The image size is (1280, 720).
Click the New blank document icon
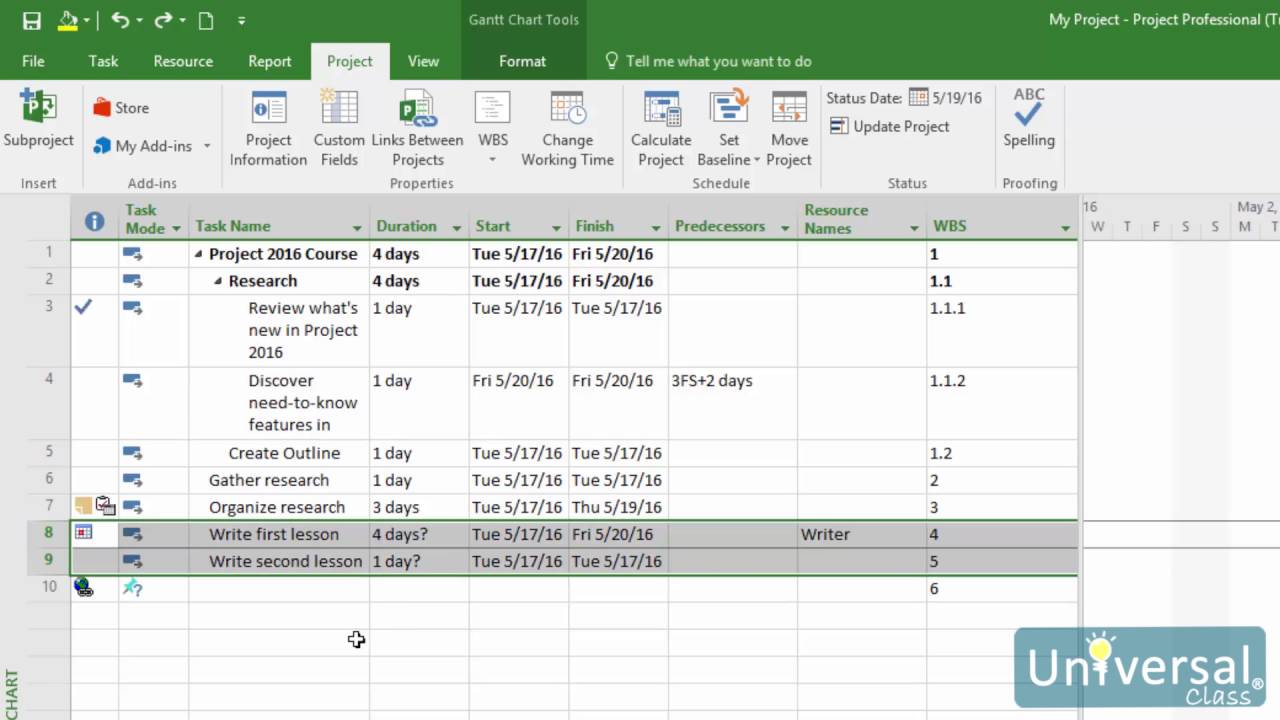206,20
